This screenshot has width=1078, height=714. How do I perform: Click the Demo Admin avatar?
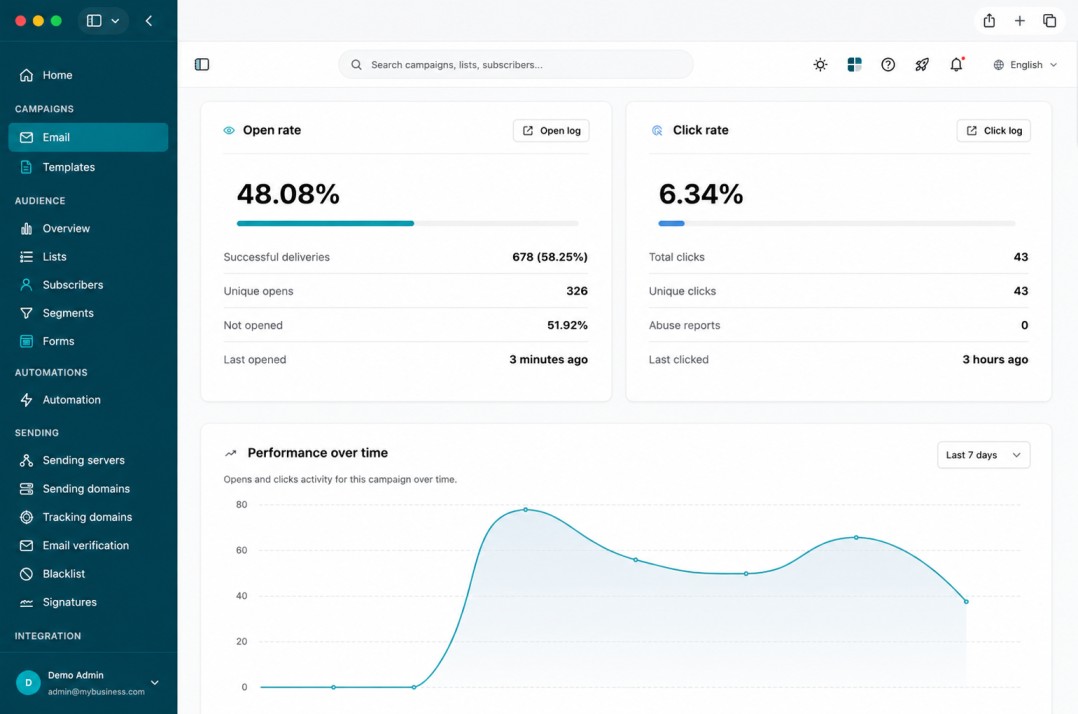tap(28, 683)
